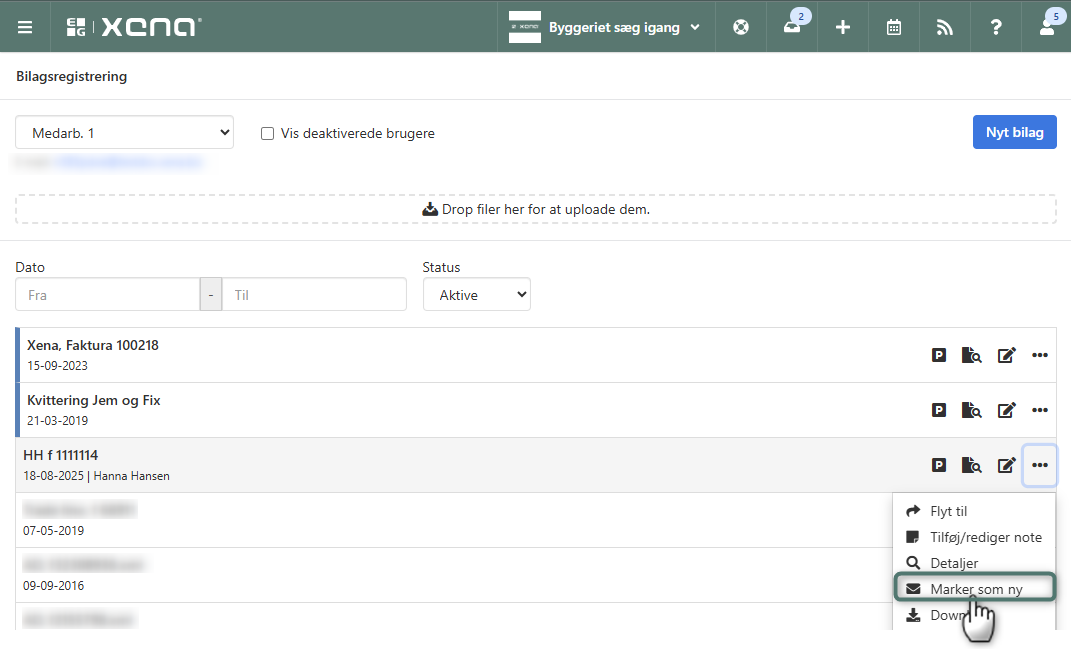Open the hamburger navigation menu
Viewport: 1071px width, 649px height.
(25, 27)
